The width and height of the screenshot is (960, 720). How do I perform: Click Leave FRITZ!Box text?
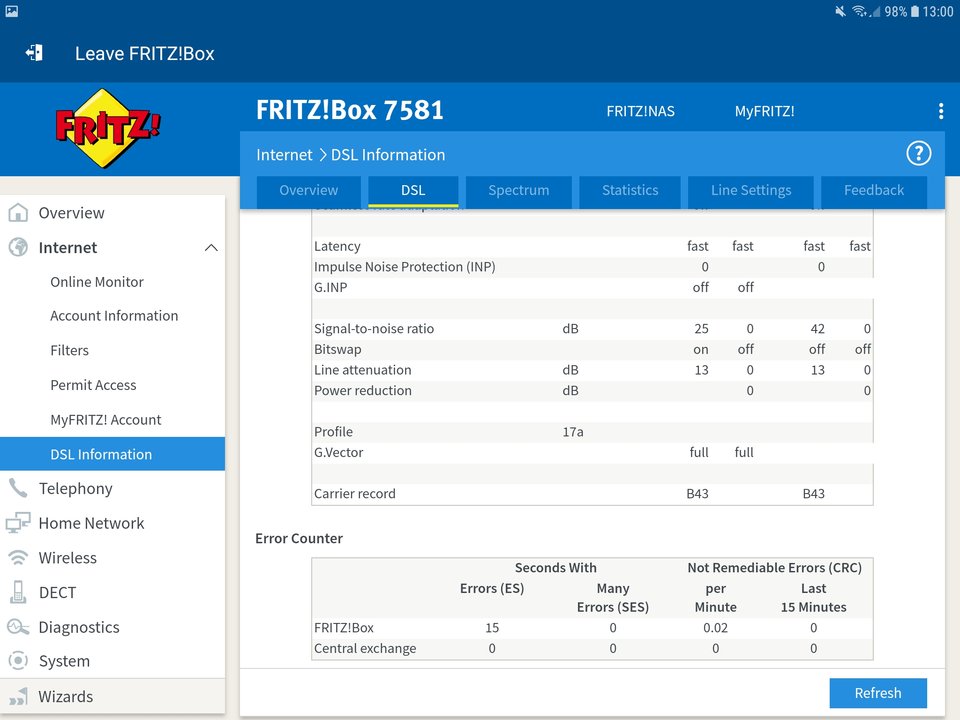point(144,54)
